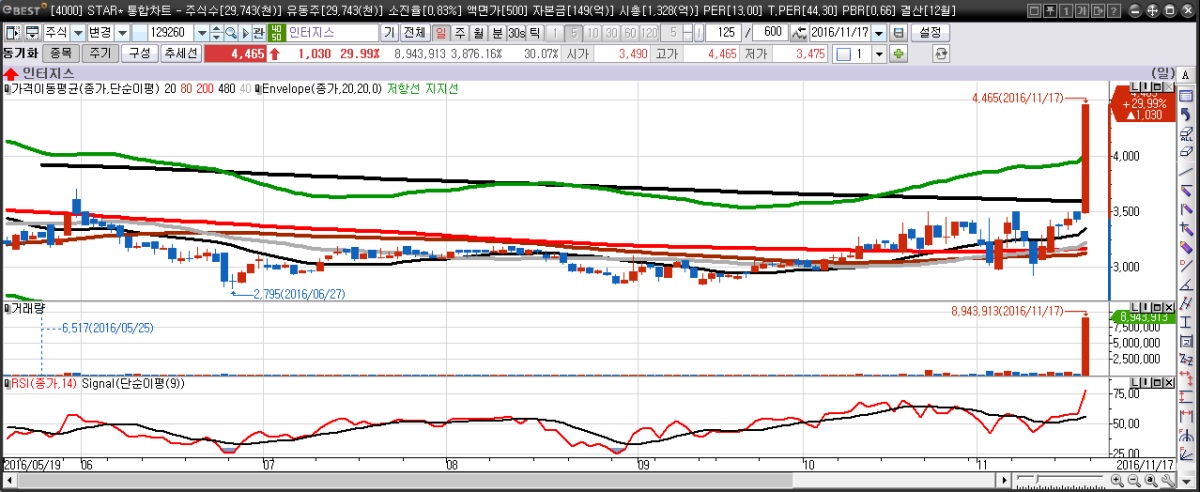
Task: Click the '설정' settings button
Action: (x=931, y=33)
